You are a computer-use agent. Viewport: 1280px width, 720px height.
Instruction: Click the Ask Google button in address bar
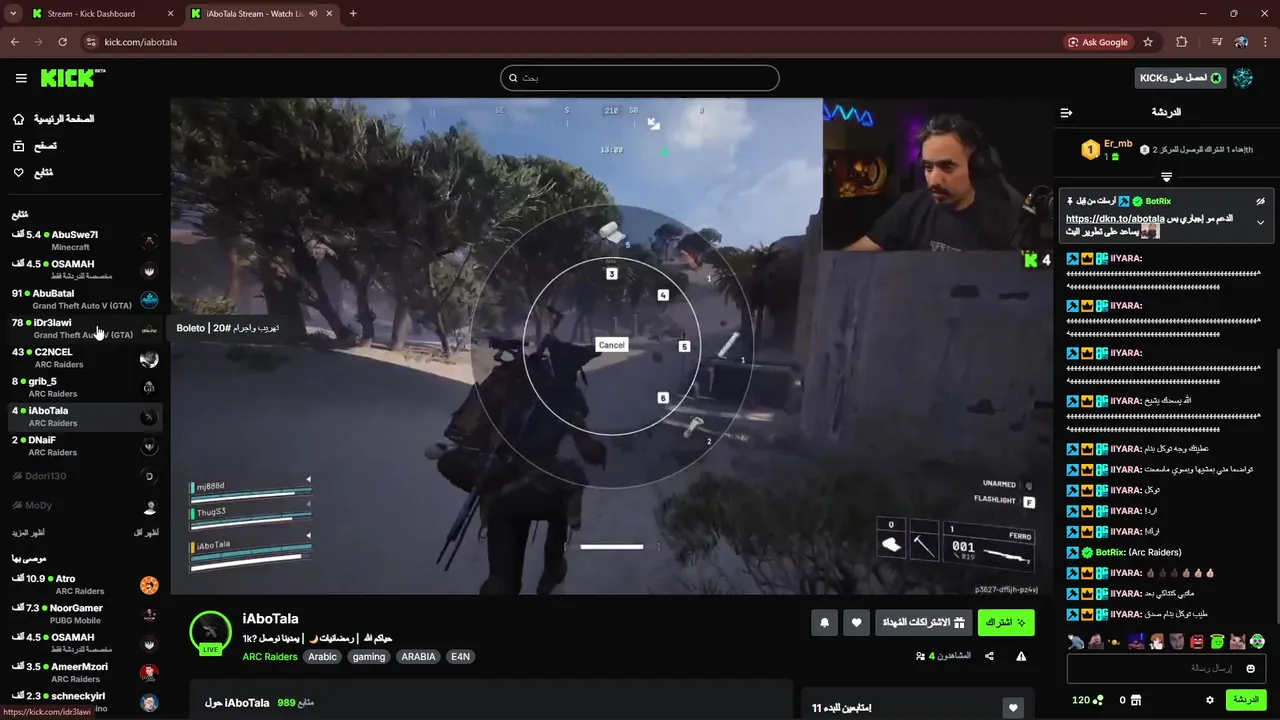1098,42
